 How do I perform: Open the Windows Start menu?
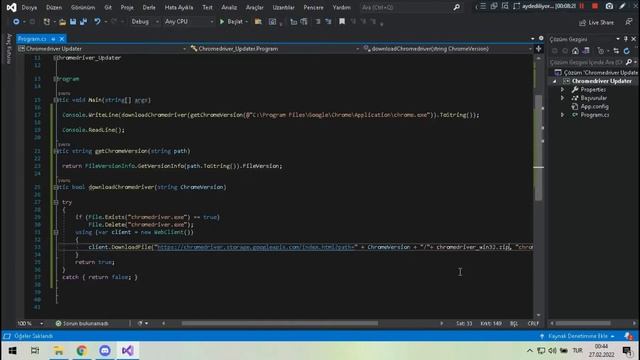(12, 351)
